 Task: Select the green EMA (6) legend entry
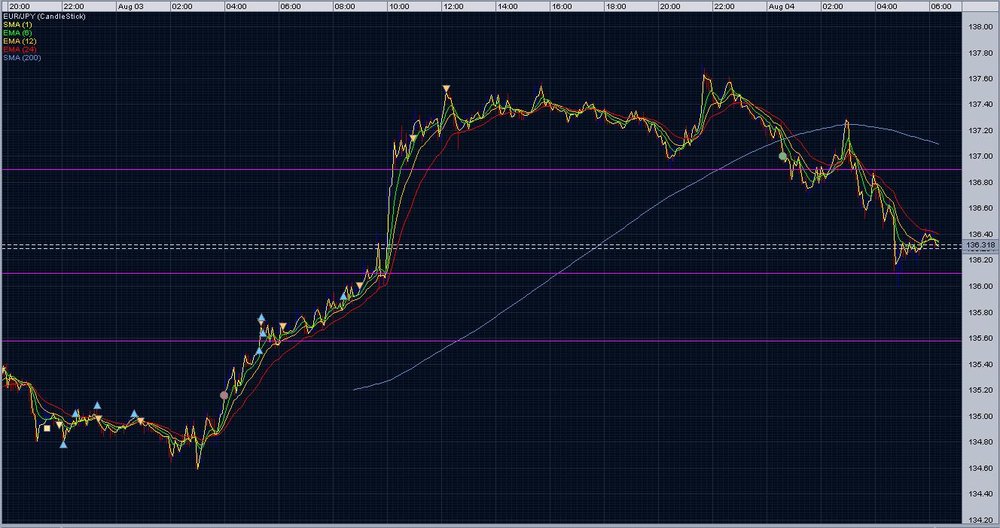coord(17,33)
